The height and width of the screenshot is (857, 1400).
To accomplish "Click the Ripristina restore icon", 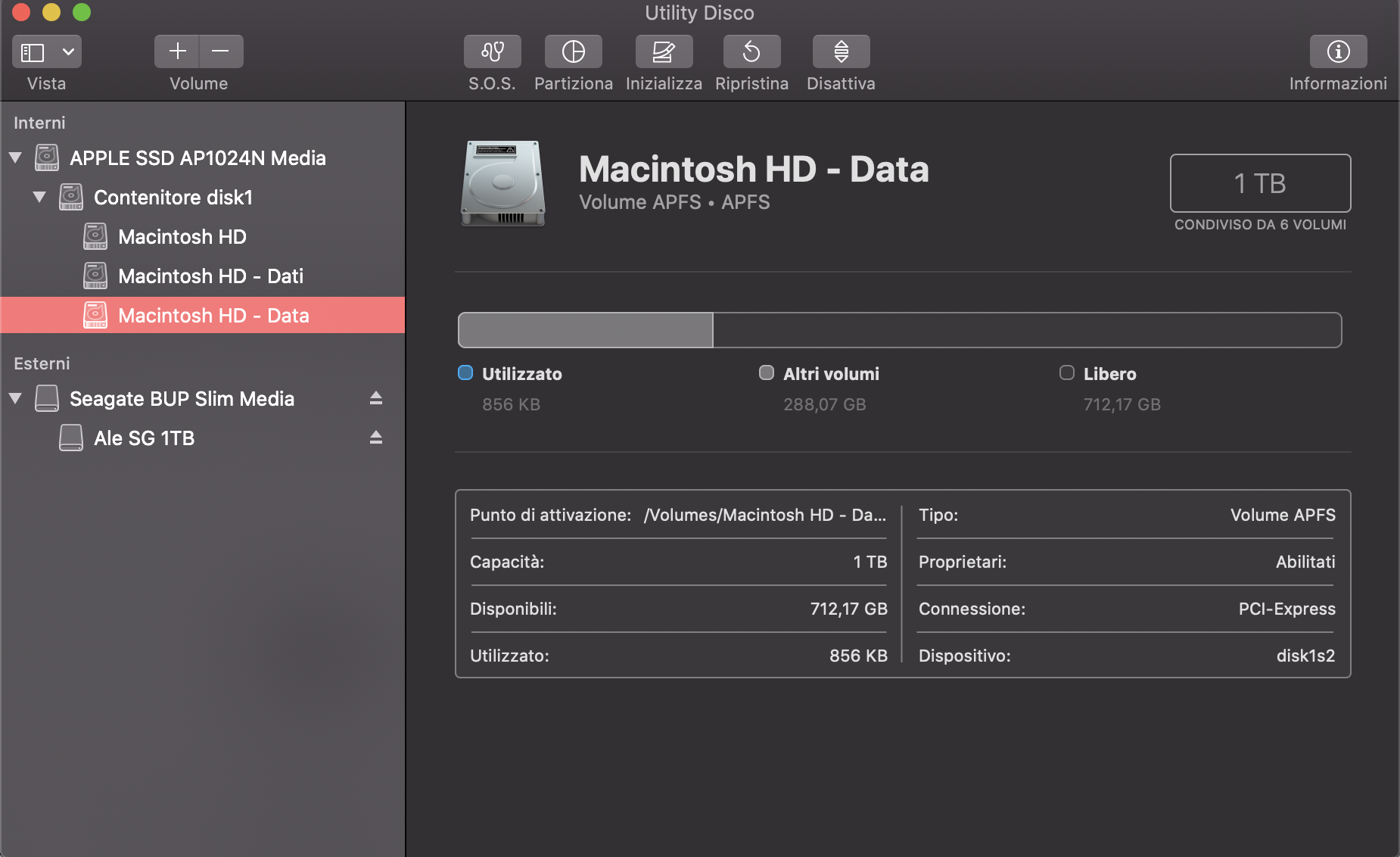I will [x=751, y=52].
